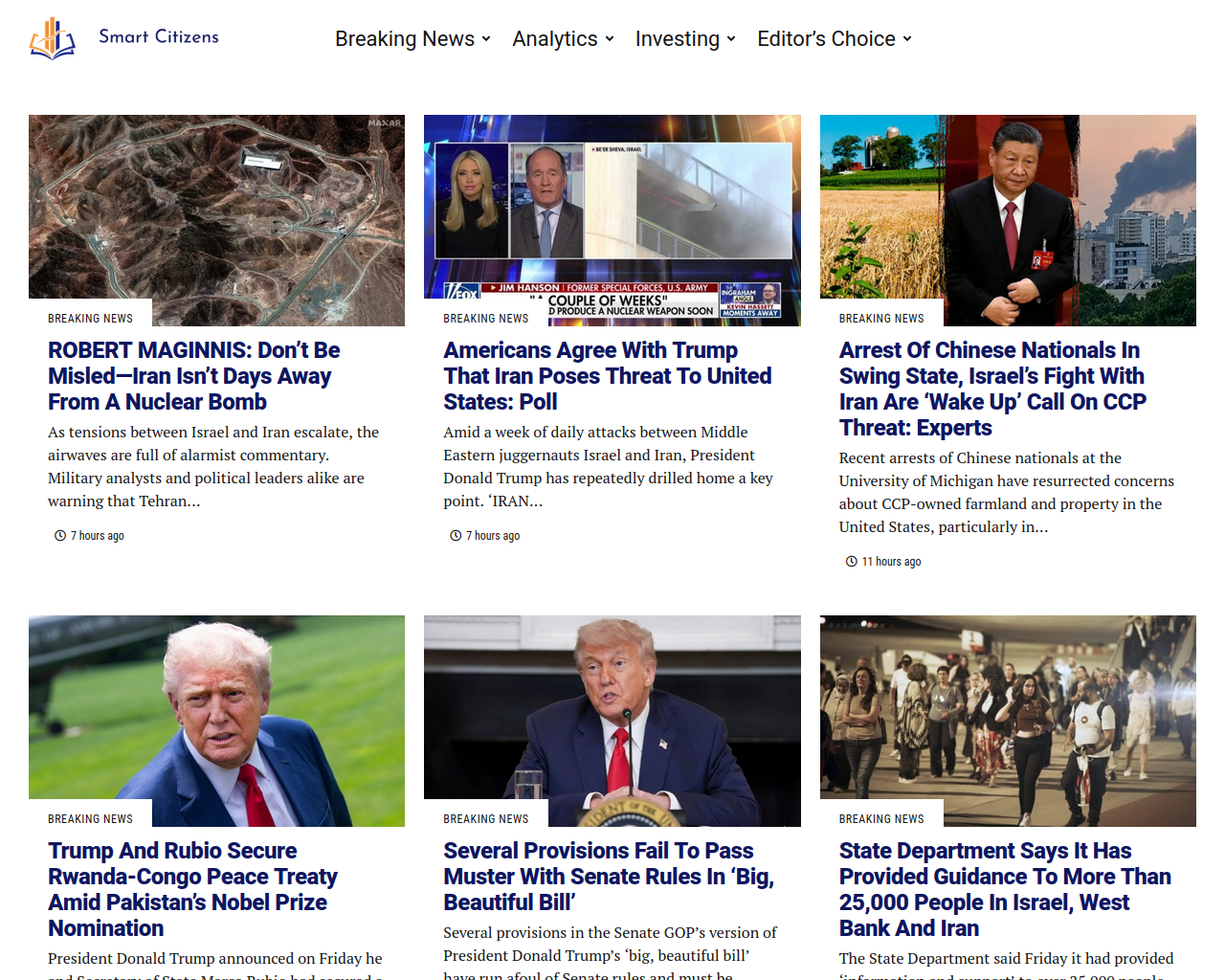Open the Trump at microphone thumbnail
1225x980 pixels.
point(612,721)
